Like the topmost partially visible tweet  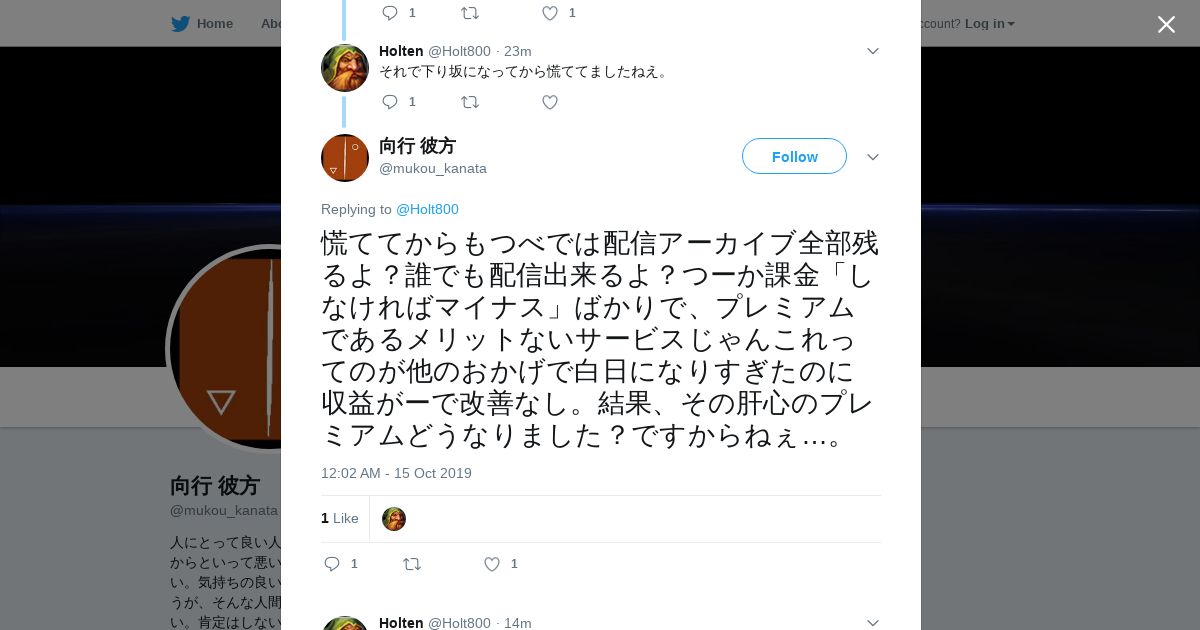(549, 13)
